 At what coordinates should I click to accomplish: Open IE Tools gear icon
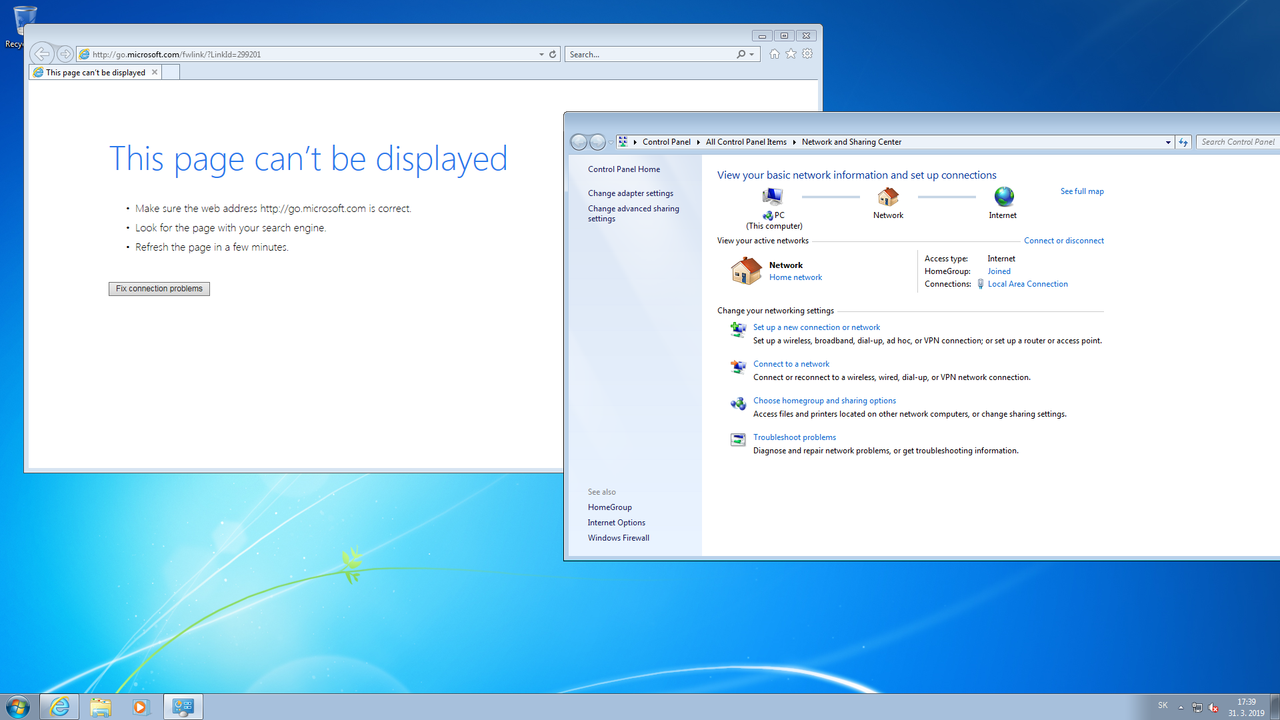(x=808, y=54)
